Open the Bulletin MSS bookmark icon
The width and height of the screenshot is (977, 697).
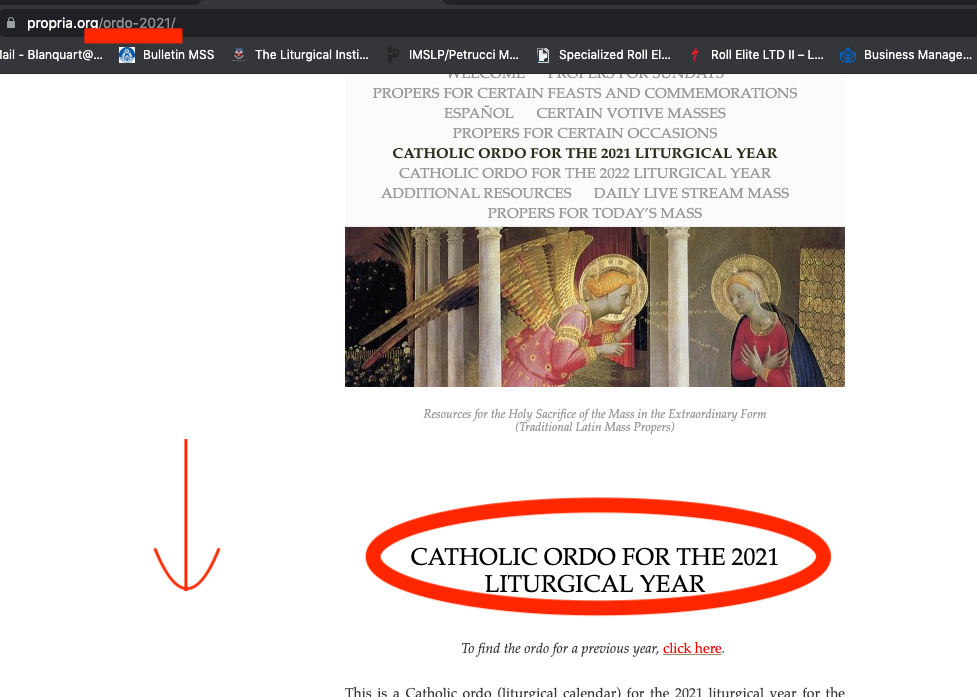[x=127, y=55]
